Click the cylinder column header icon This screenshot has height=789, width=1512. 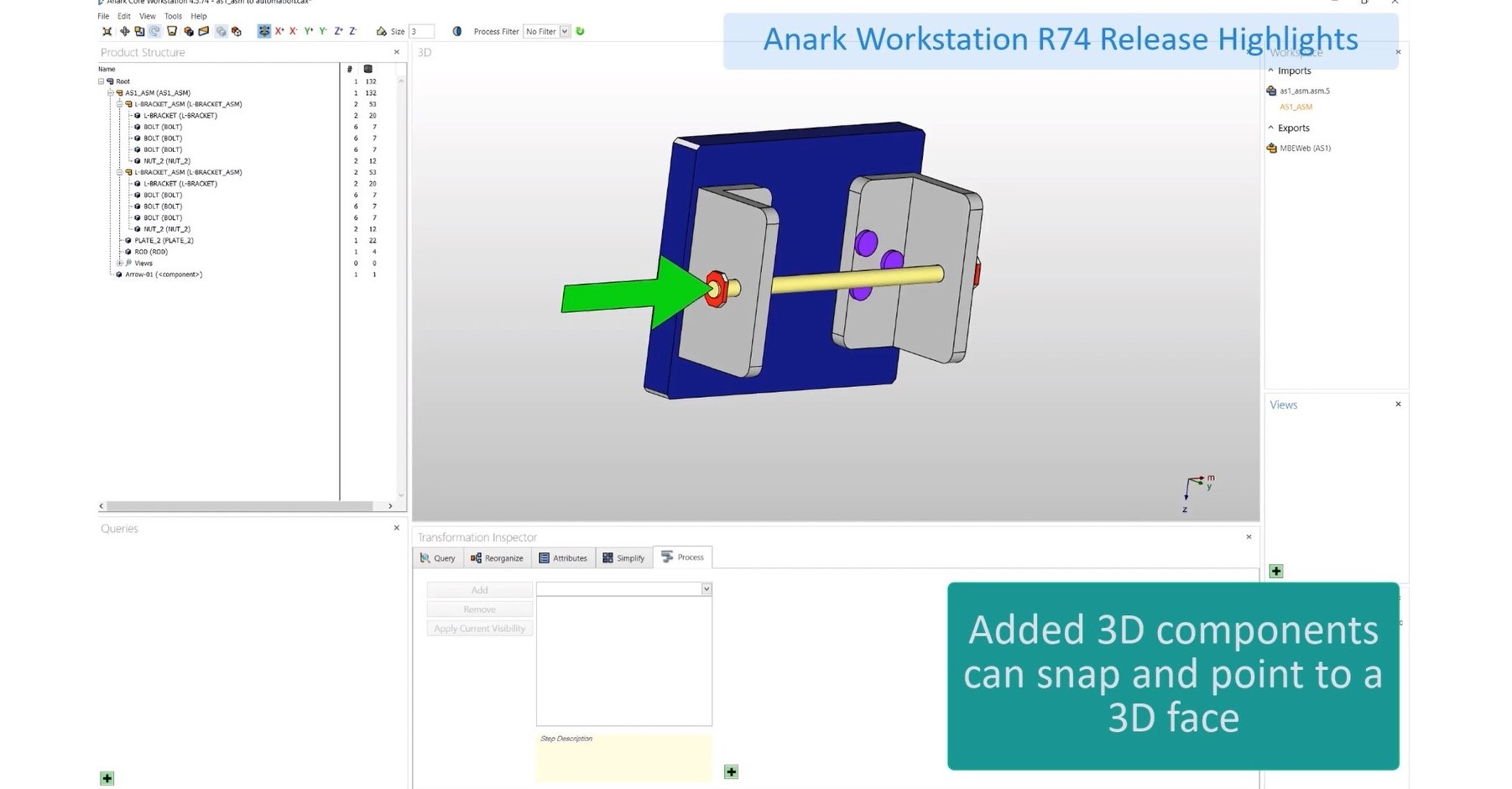point(368,69)
